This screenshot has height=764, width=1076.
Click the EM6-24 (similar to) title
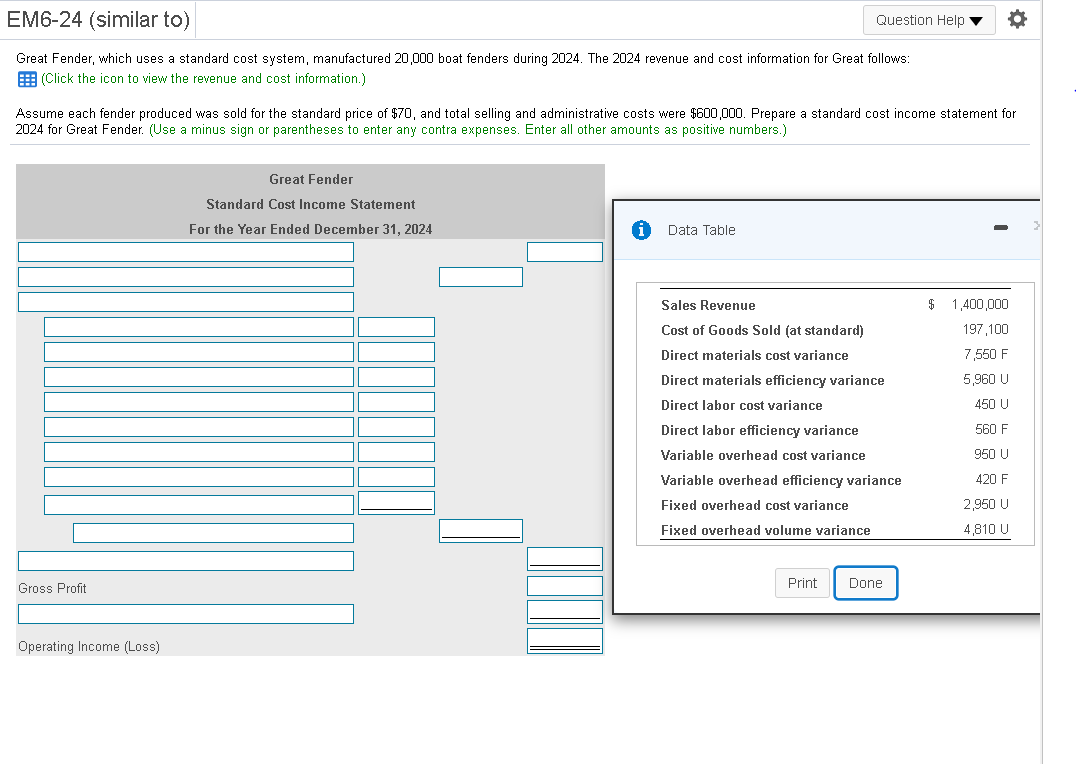(98, 19)
